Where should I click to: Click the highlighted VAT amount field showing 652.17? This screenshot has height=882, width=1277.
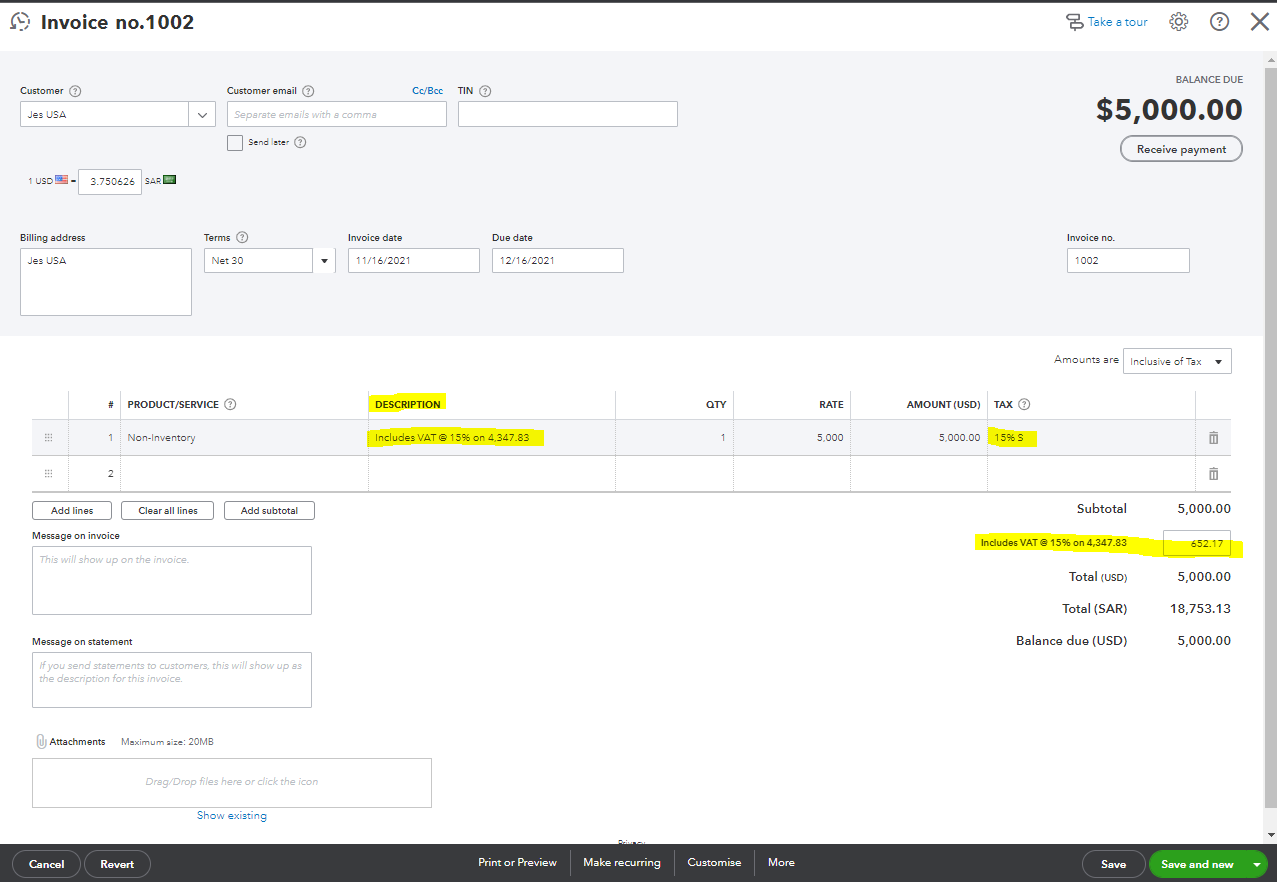1199,543
